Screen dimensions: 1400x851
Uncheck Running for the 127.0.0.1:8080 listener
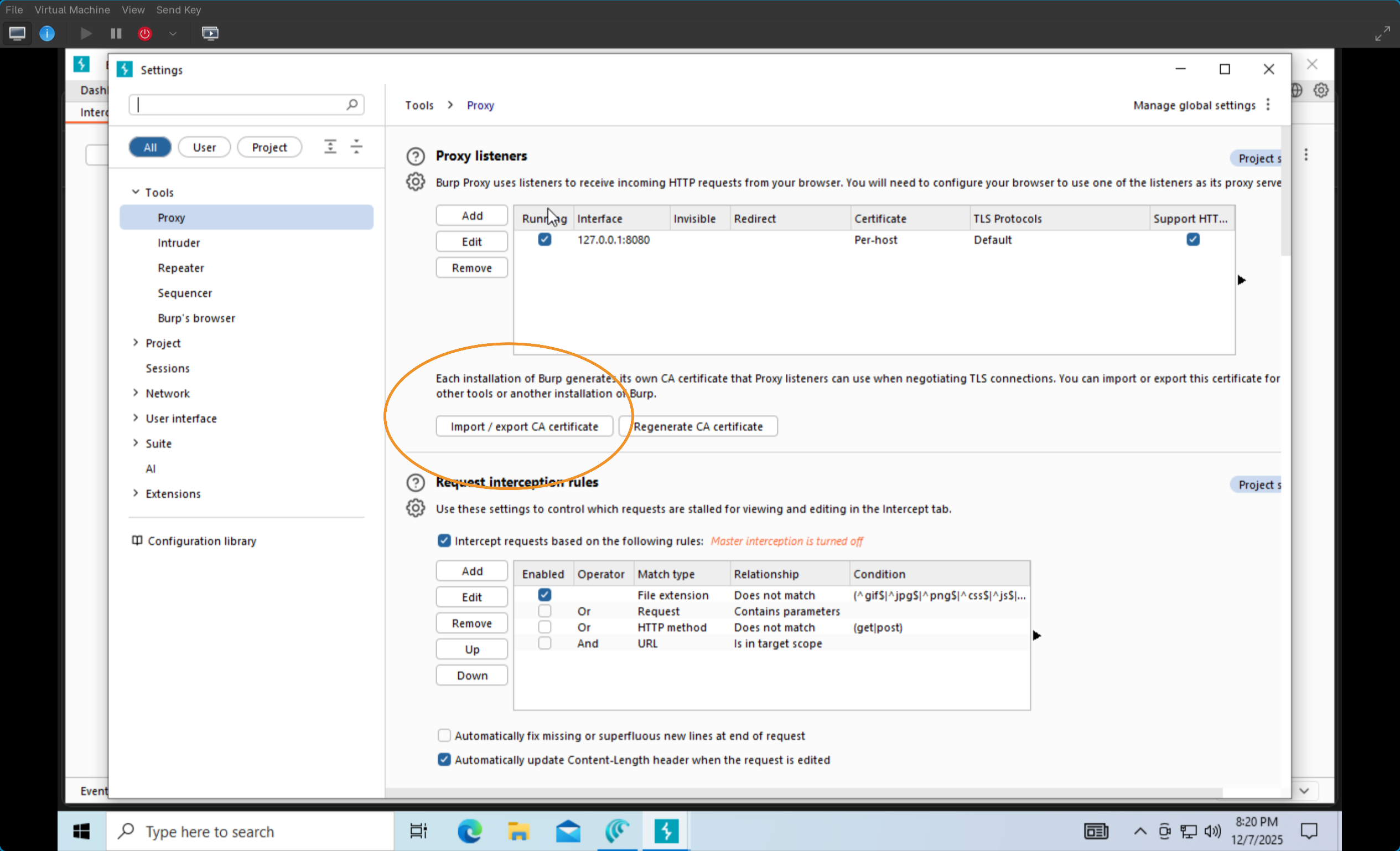545,239
